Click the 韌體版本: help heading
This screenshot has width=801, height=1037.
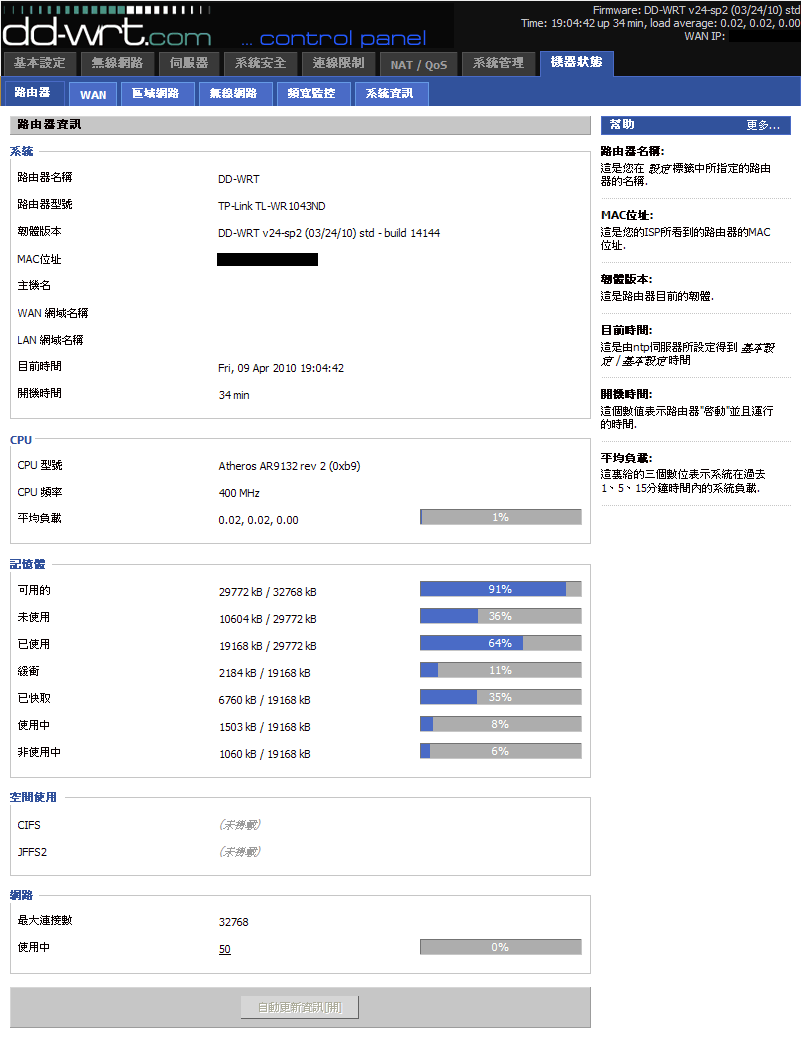pyautogui.click(x=626, y=279)
